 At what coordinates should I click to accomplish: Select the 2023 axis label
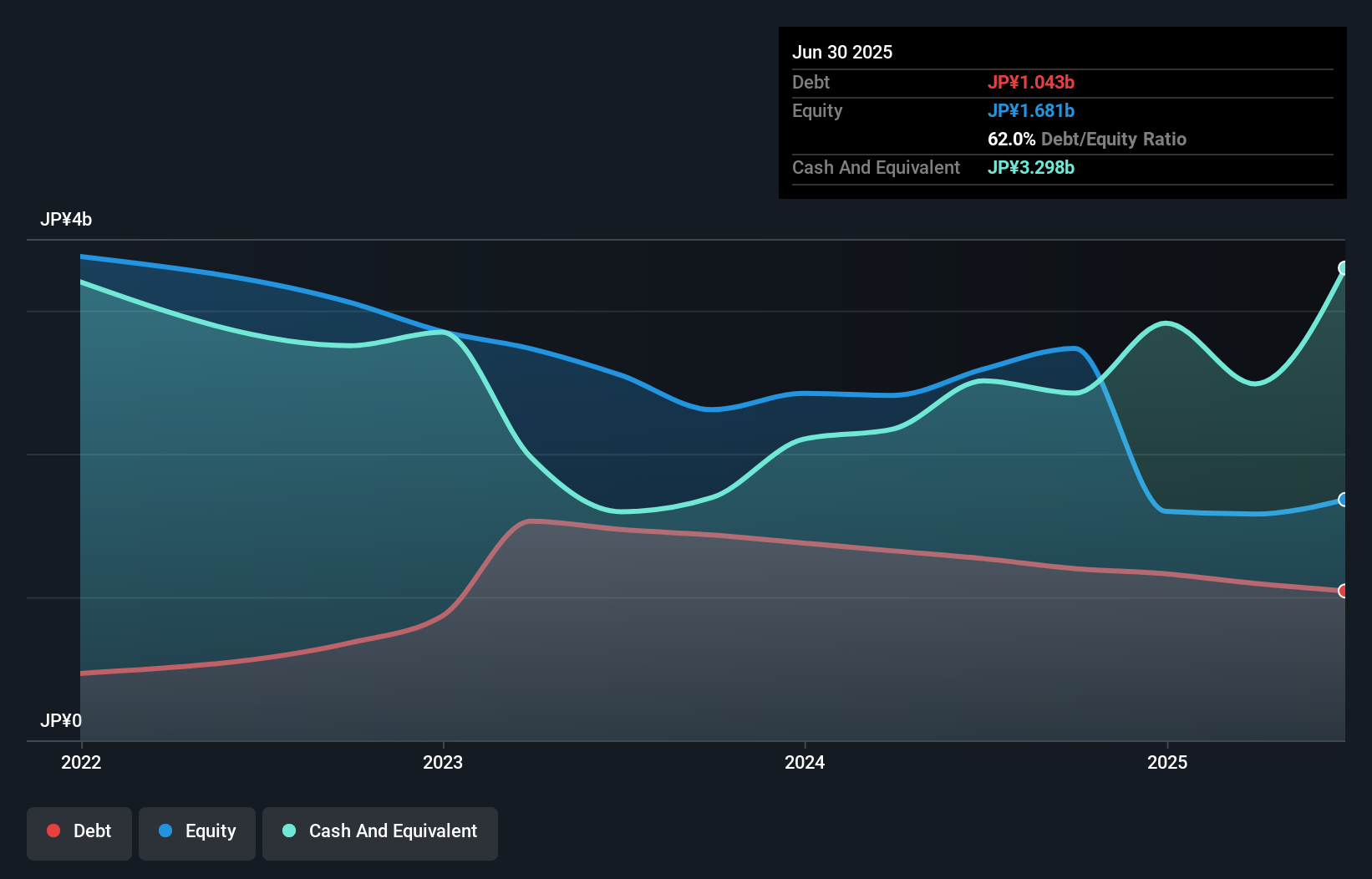443,762
